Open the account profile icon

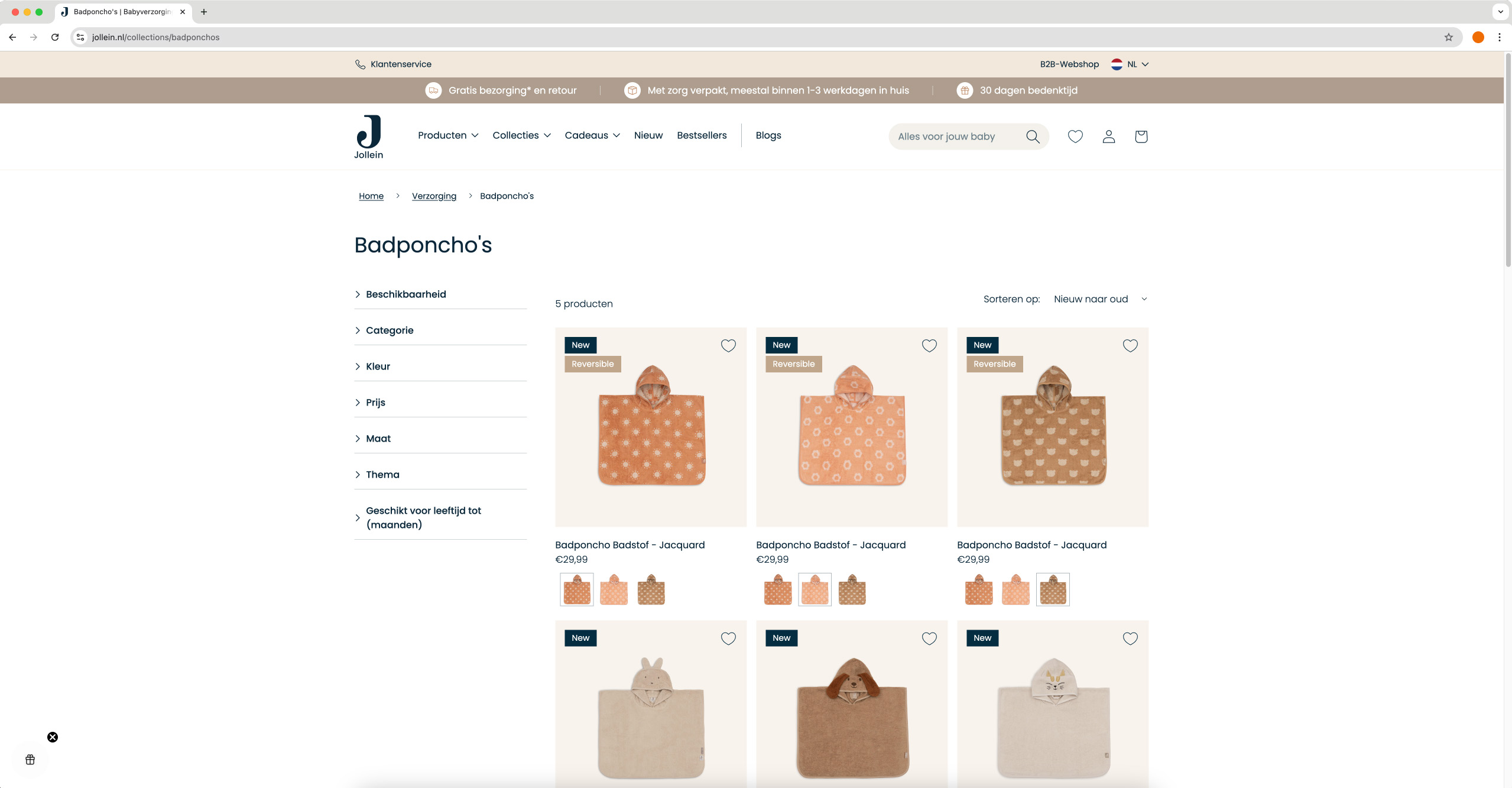pyautogui.click(x=1109, y=137)
